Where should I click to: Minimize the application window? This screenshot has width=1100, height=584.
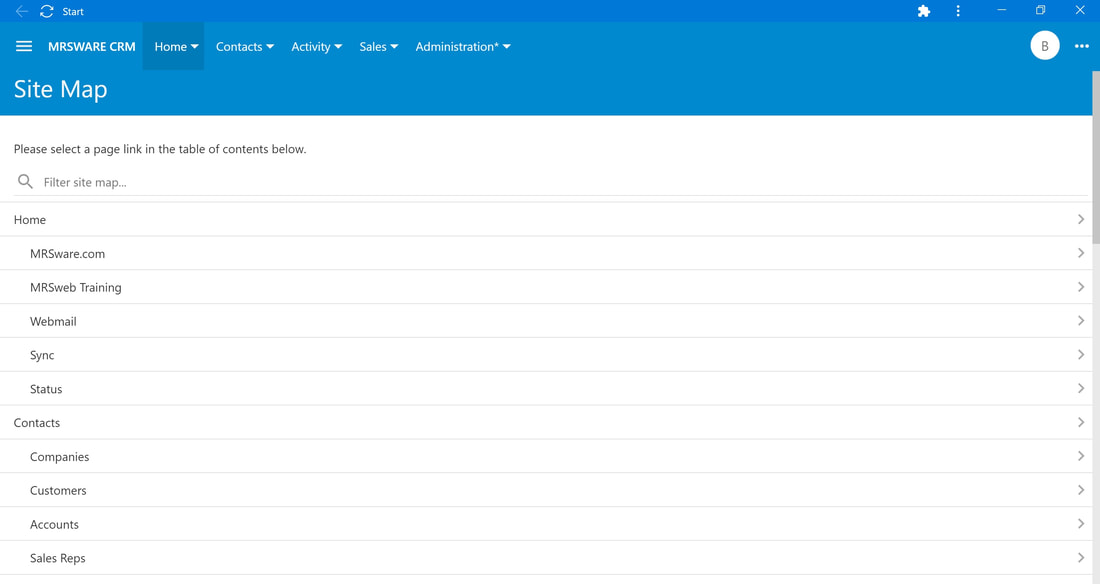point(1002,11)
